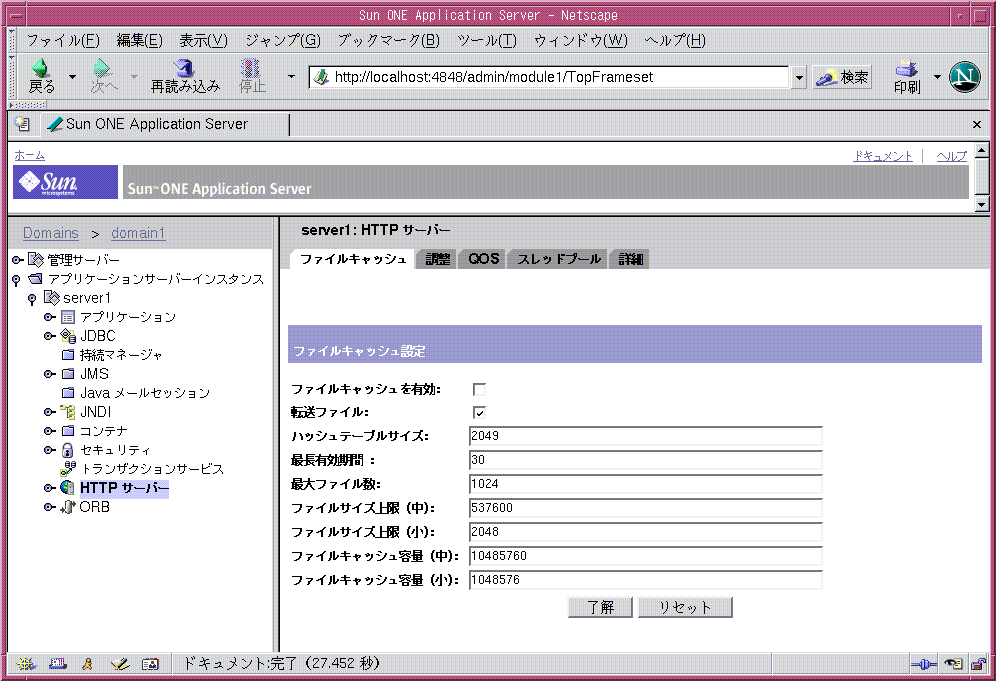996x681 pixels.
Task: Click the Netscape N logo icon
Action: click(964, 77)
